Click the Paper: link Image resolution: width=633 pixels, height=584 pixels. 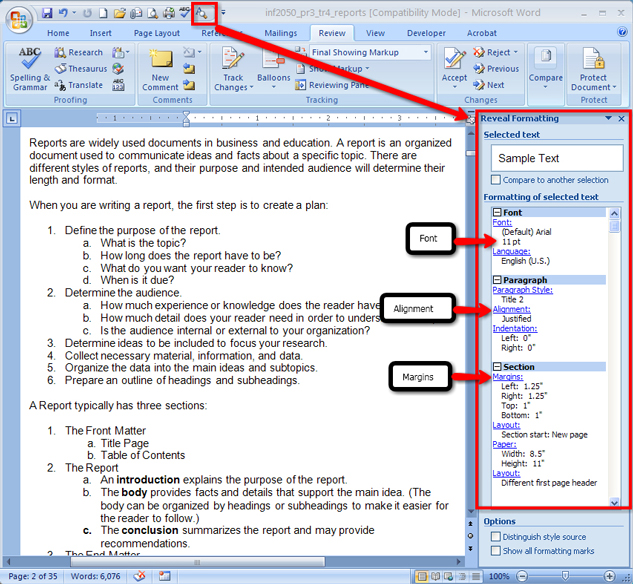[x=504, y=444]
